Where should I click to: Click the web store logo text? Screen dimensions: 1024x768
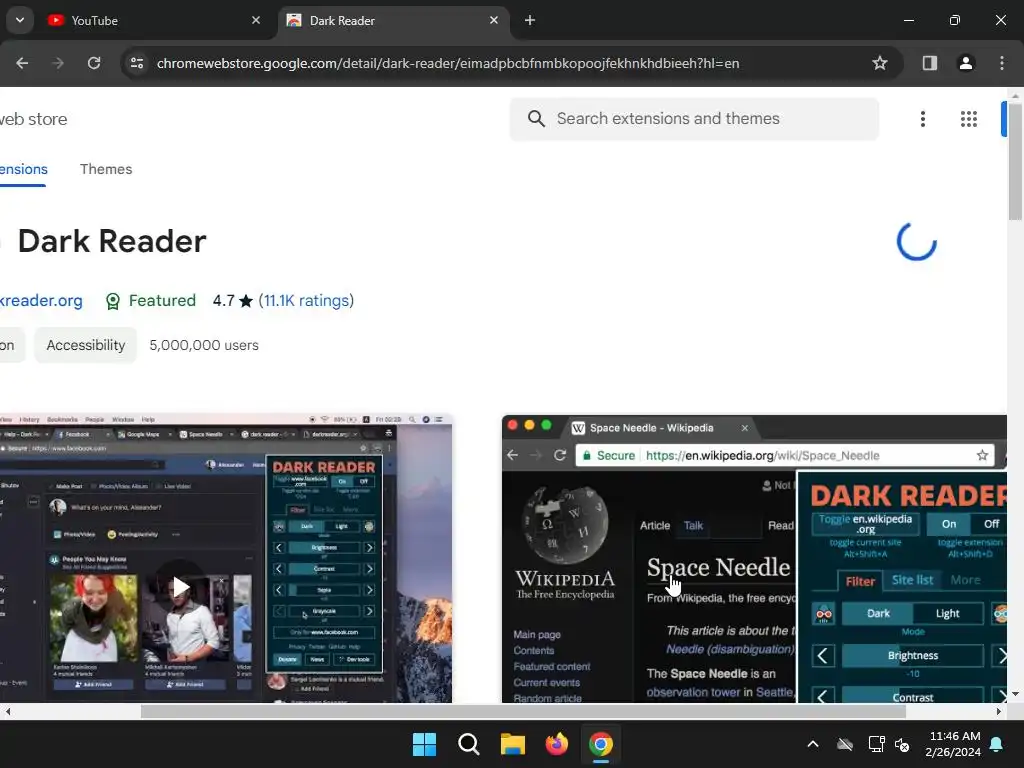33,119
